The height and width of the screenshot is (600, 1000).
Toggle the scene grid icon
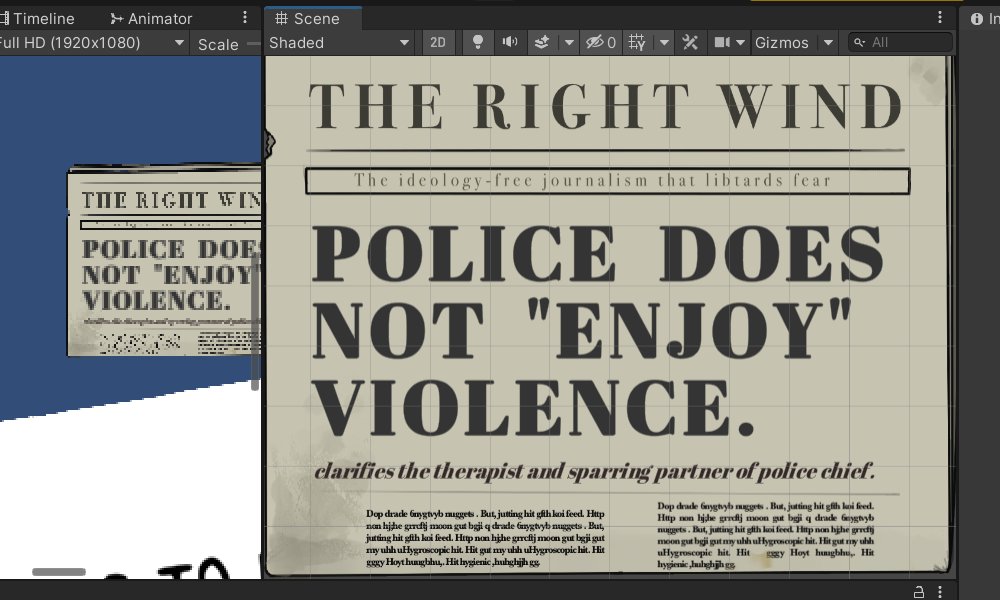pyautogui.click(x=636, y=43)
